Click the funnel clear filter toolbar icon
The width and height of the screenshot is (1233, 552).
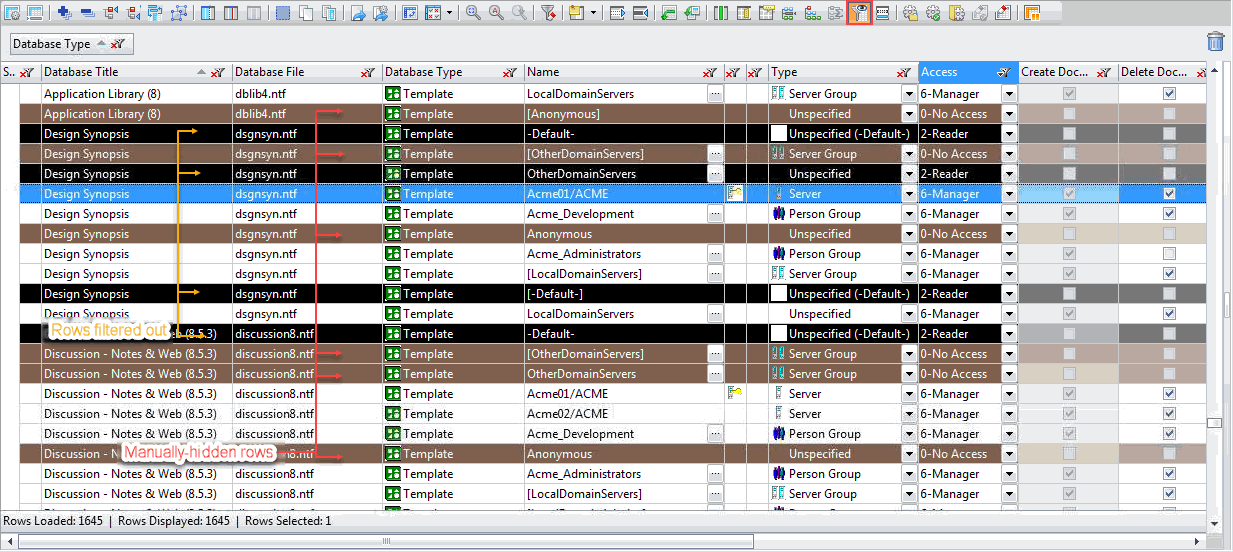(x=548, y=13)
